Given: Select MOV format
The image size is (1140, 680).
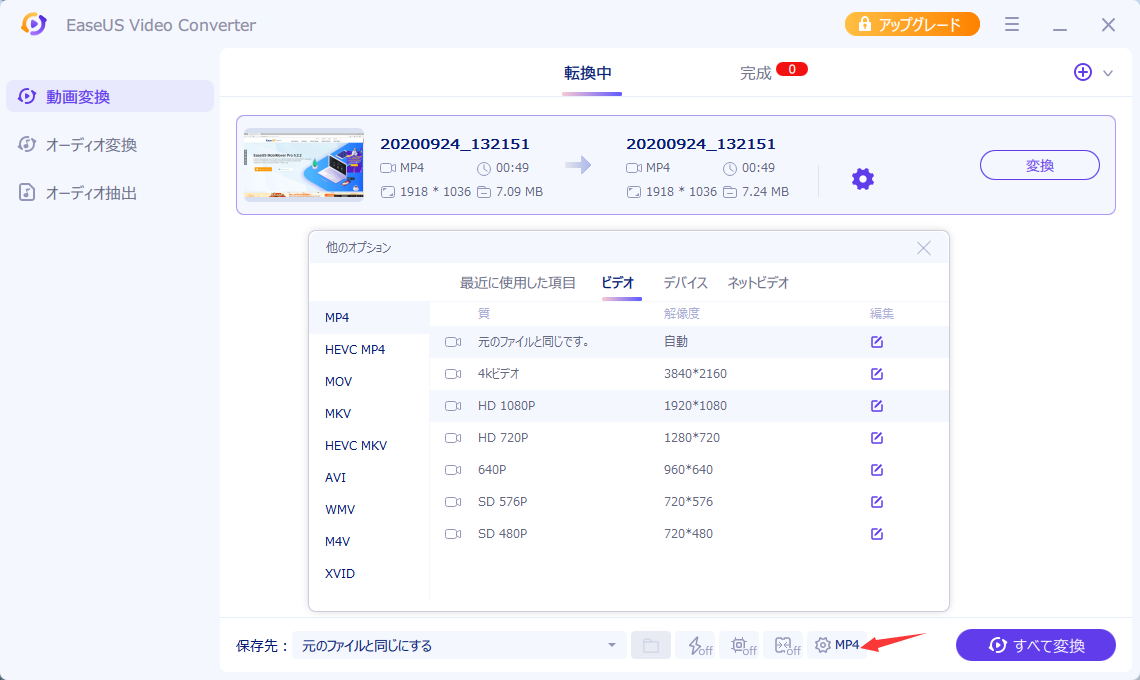Looking at the screenshot, I should point(369,382).
